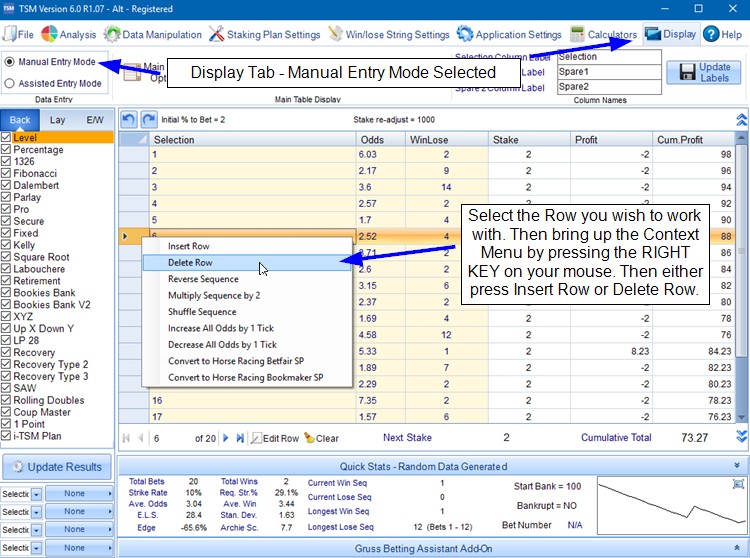
Task: Click the redo arrow above the table
Action: [148, 119]
